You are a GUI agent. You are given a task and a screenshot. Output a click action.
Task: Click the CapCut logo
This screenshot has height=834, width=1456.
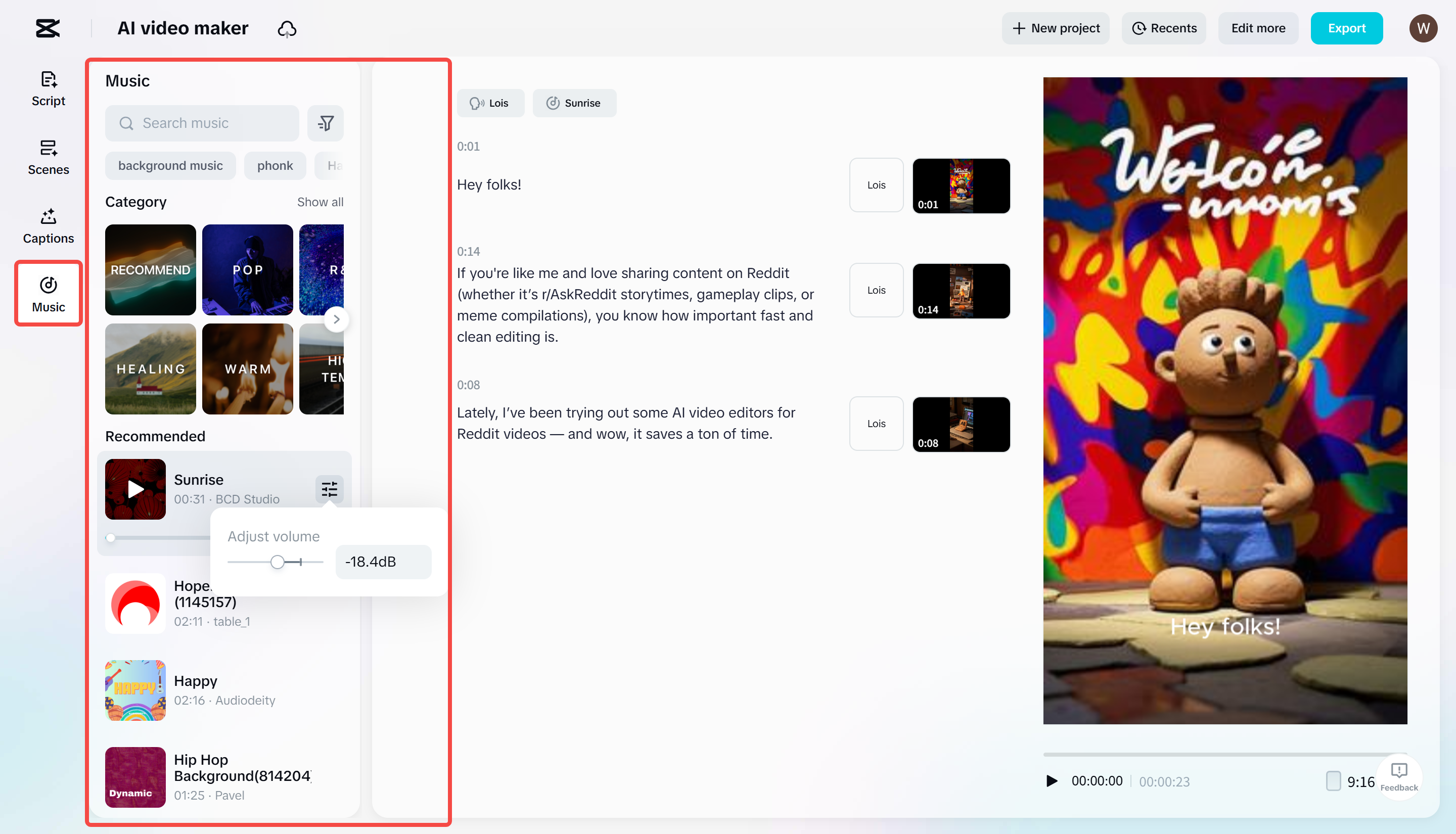coord(48,28)
